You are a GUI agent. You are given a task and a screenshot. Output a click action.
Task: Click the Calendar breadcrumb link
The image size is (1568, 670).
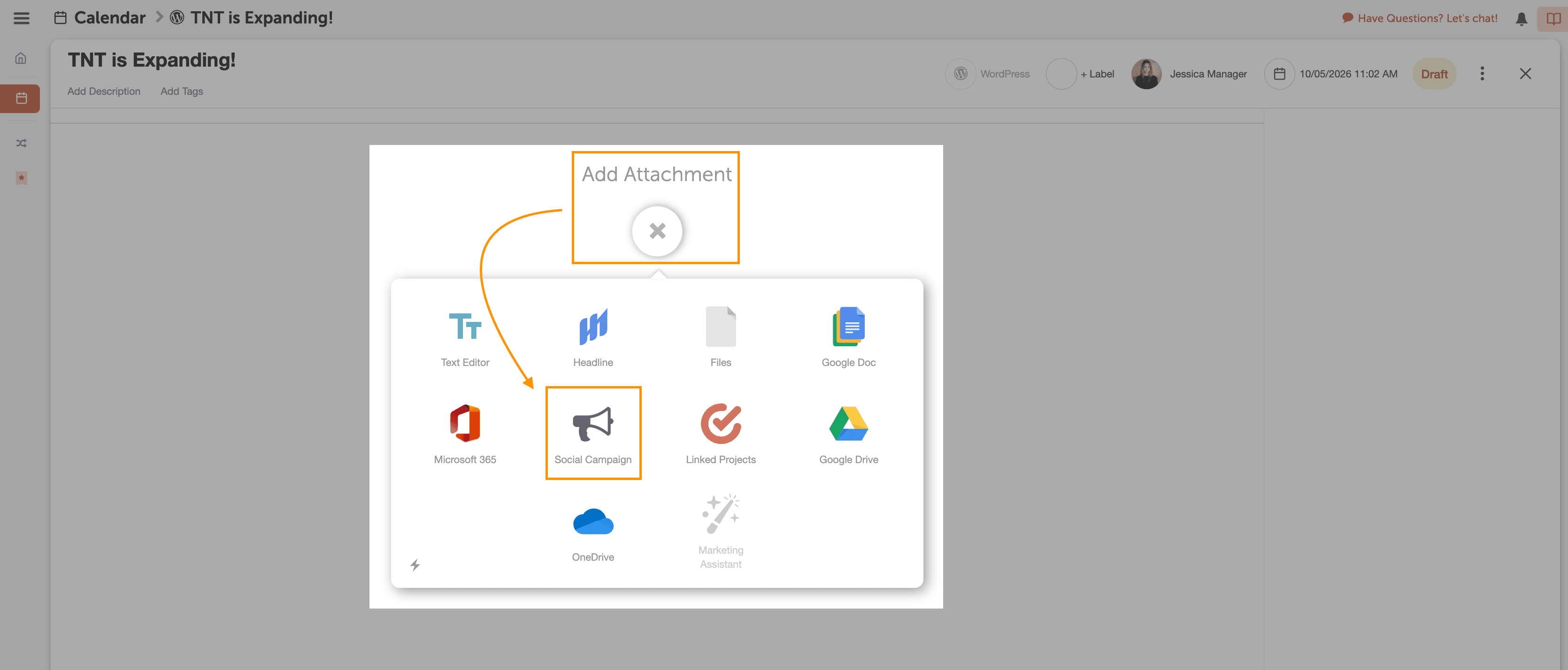pyautogui.click(x=109, y=18)
